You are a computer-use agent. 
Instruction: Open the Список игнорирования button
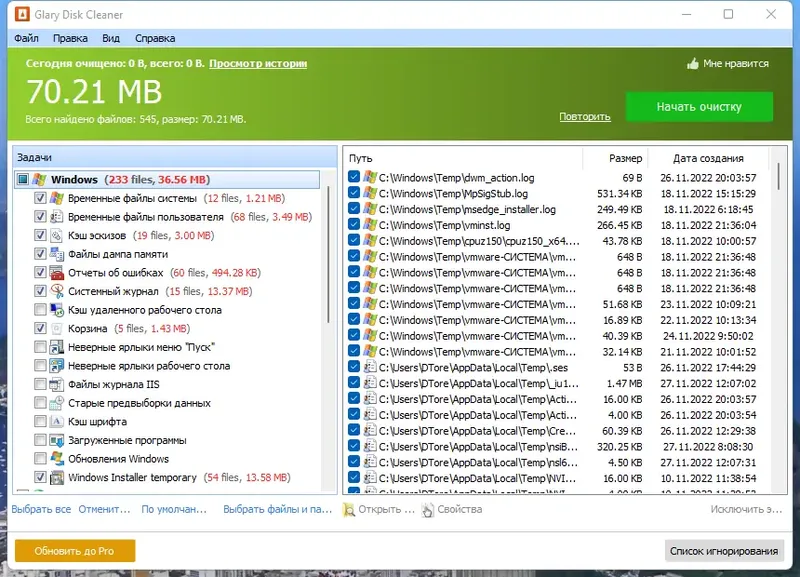[724, 551]
